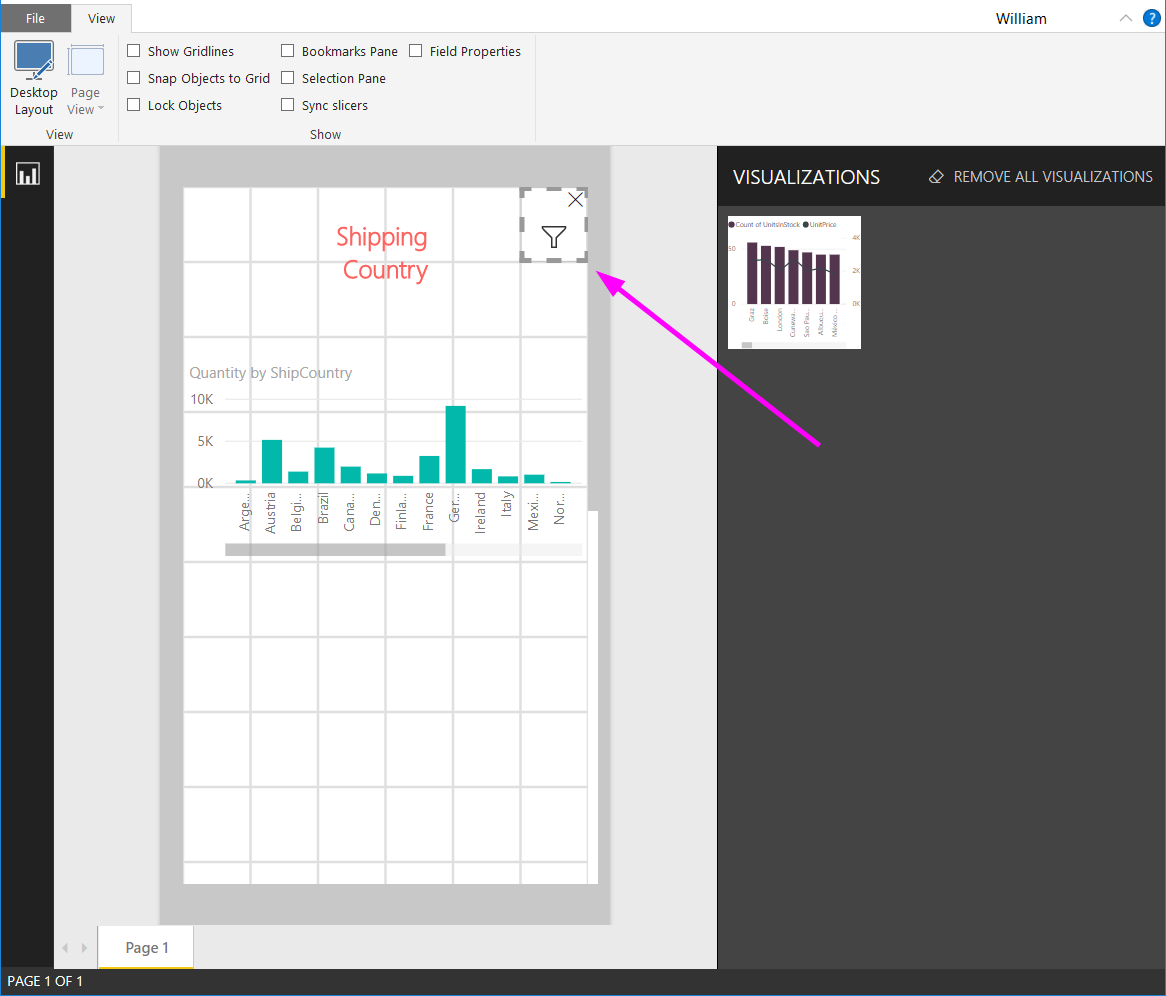The height and width of the screenshot is (996, 1166).
Task: Select the Quantity by ShipCountry chart title
Action: tap(271, 373)
